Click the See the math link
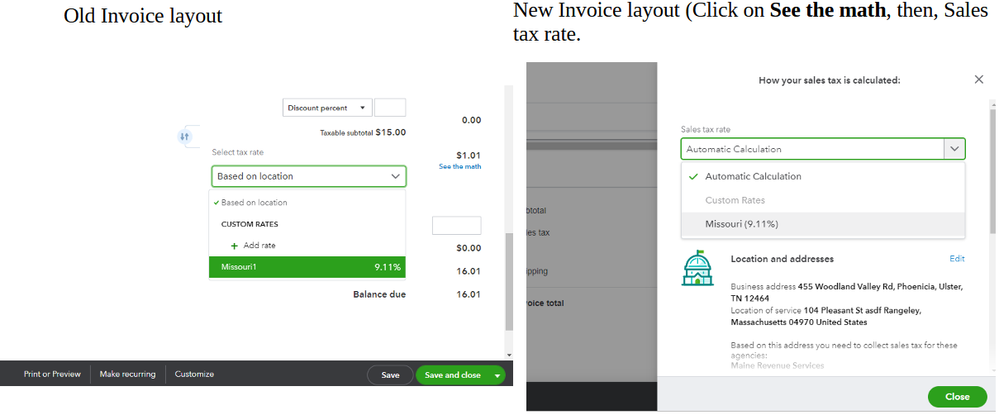The width and height of the screenshot is (999, 416). coord(460,167)
